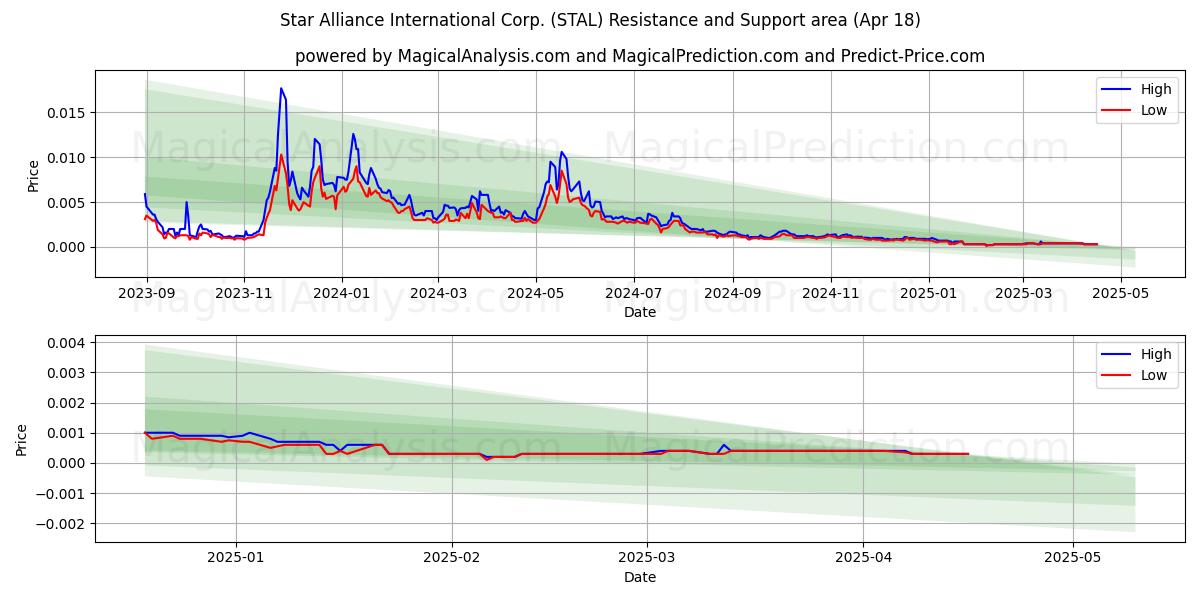Click the 'powered by MagicalAnalysis.com' subtitle
1200x600 pixels.
click(x=640, y=56)
